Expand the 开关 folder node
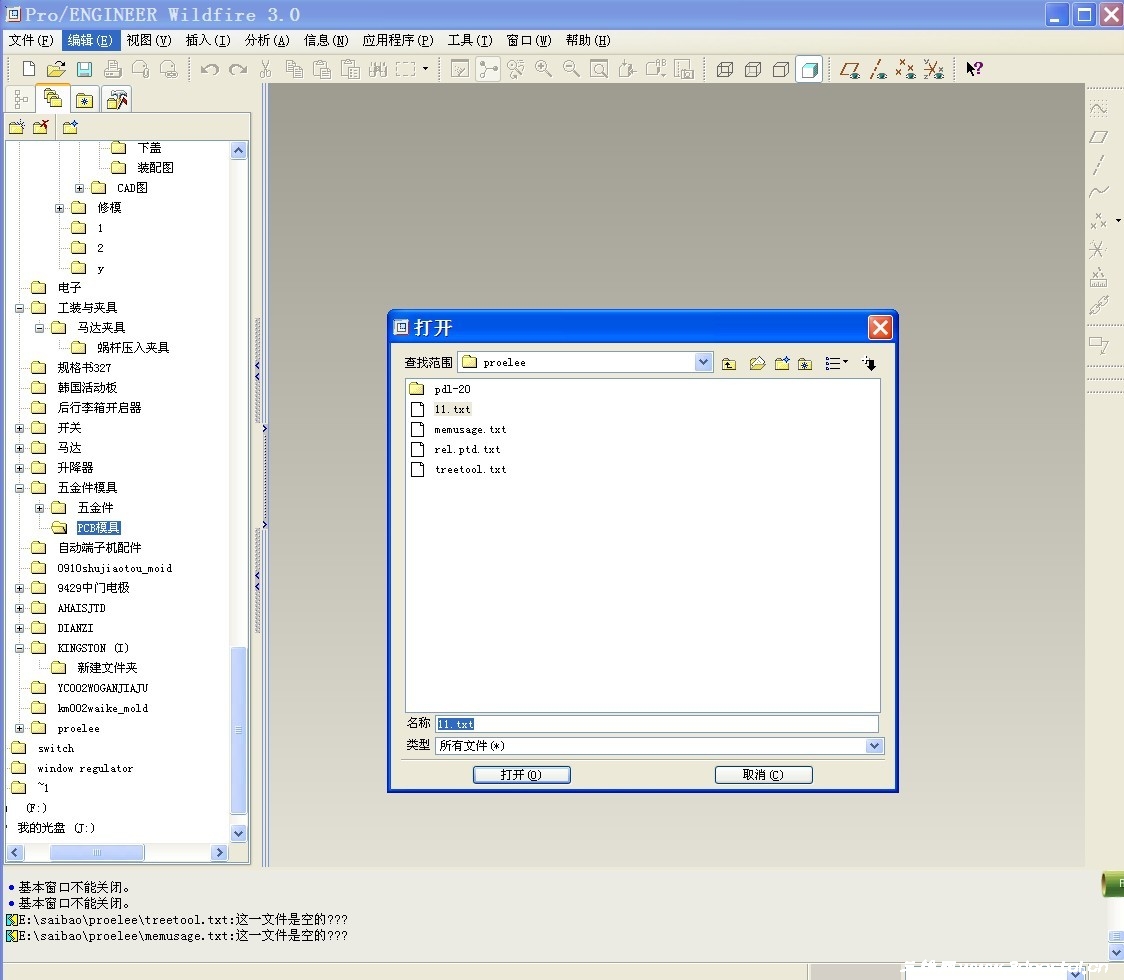Image resolution: width=1124 pixels, height=980 pixels. pyautogui.click(x=19, y=428)
